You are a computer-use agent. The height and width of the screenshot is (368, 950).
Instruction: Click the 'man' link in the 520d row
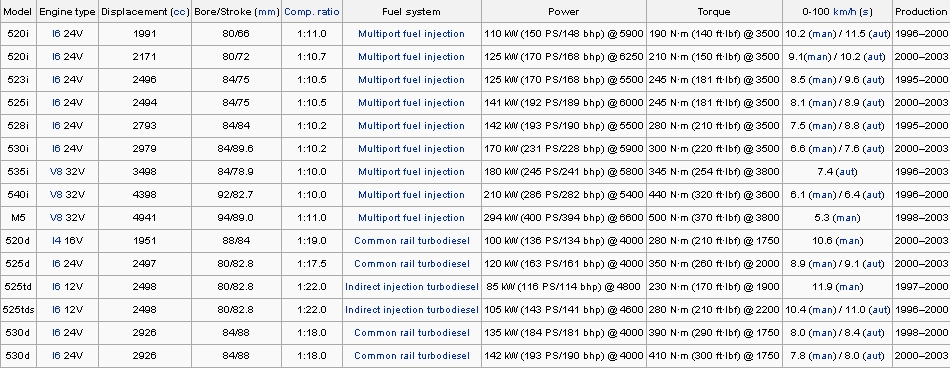click(849, 241)
